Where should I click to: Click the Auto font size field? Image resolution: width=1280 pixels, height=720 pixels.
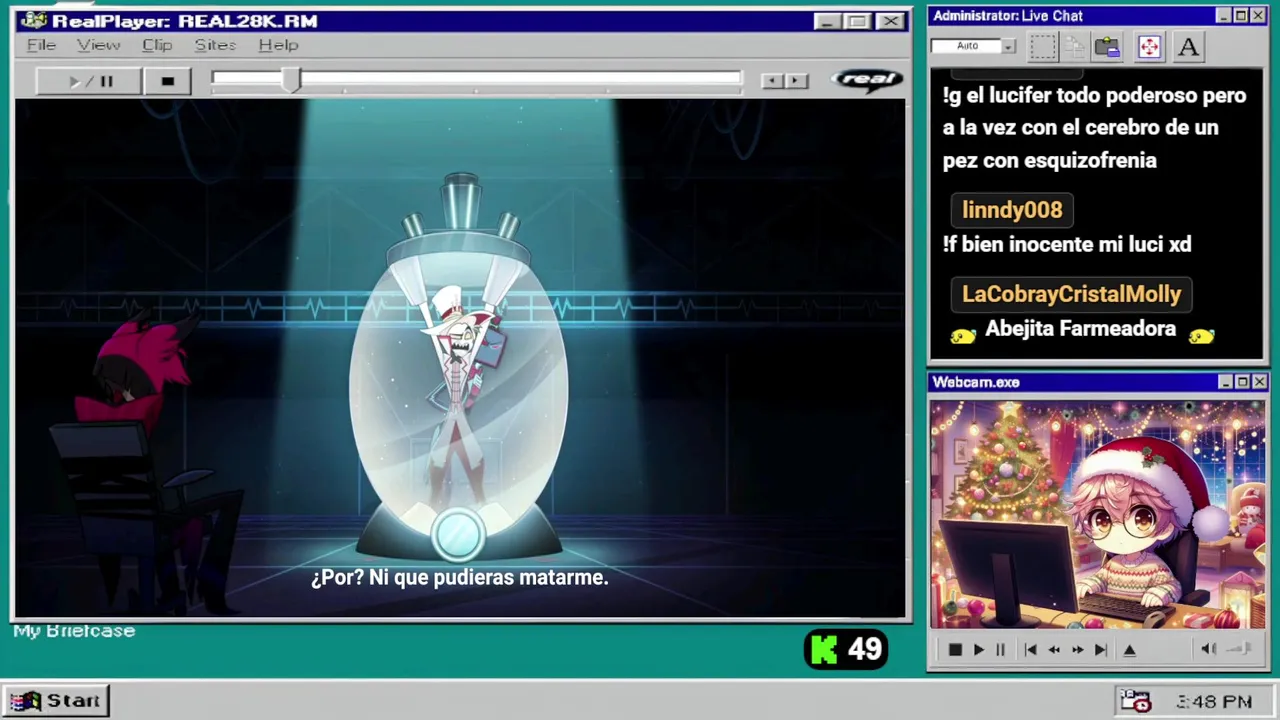(967, 46)
